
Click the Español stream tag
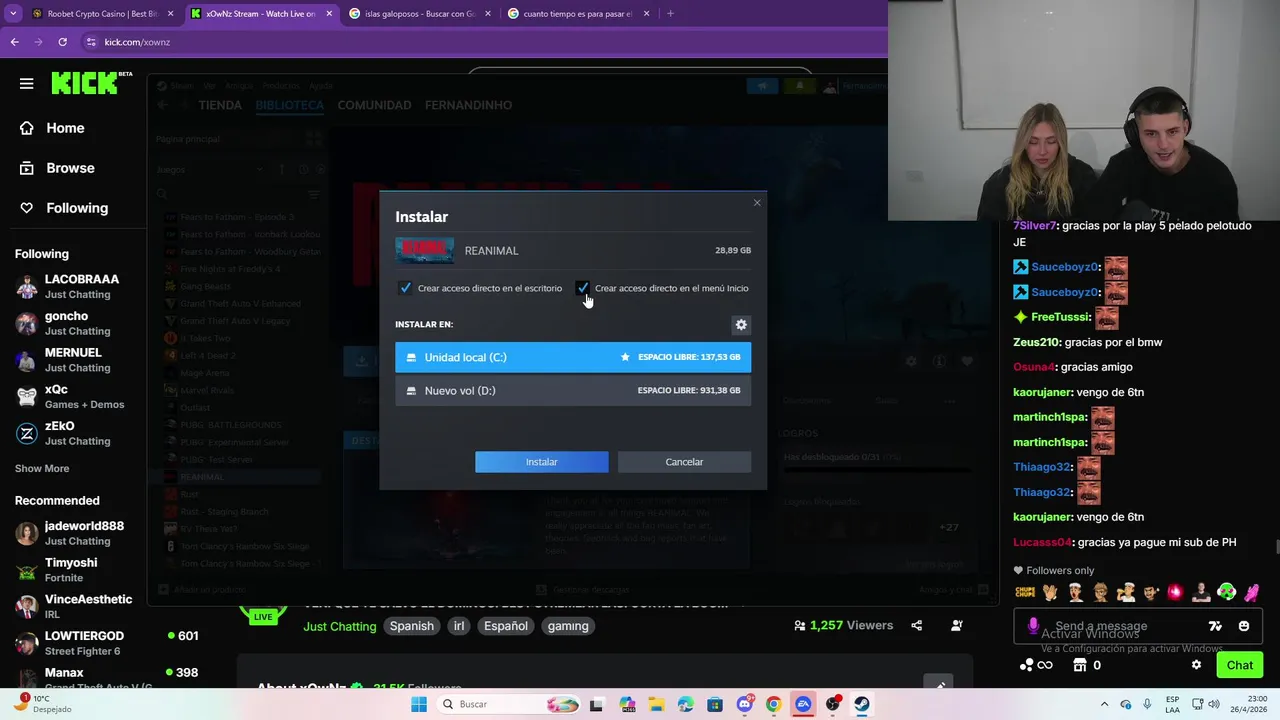pyautogui.click(x=506, y=626)
